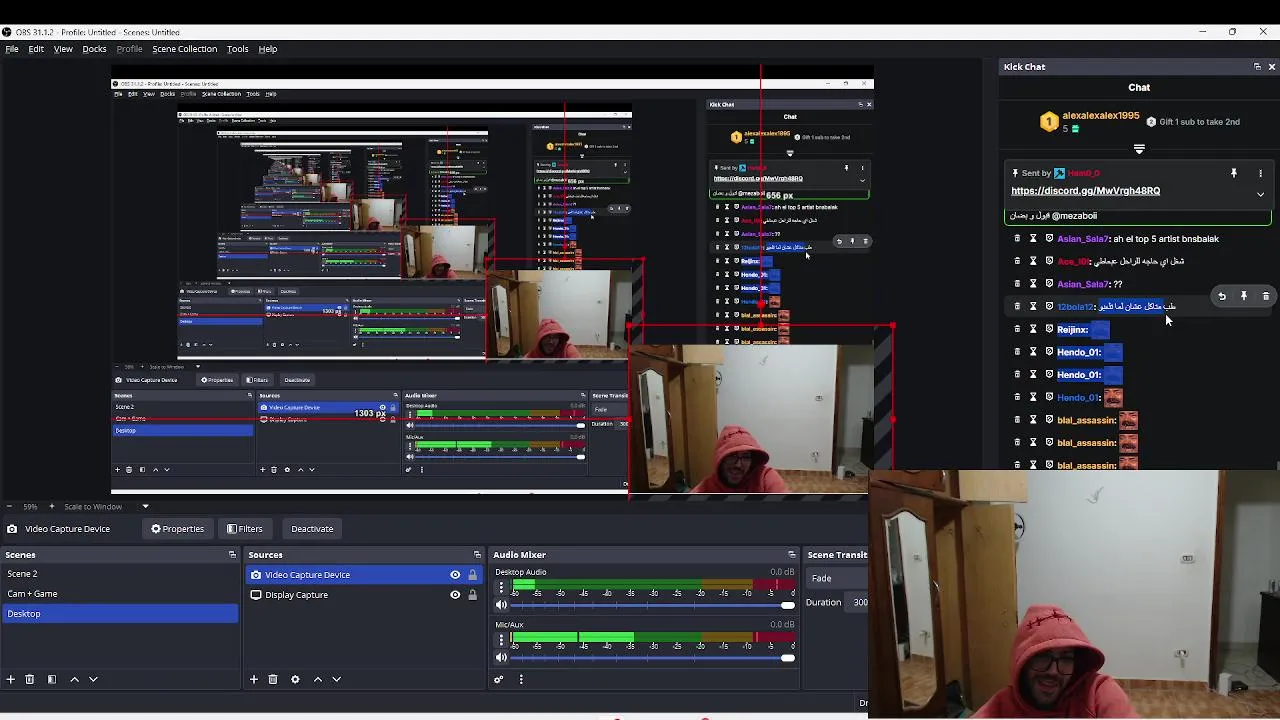Timeout author of the '??' message

(1033, 284)
